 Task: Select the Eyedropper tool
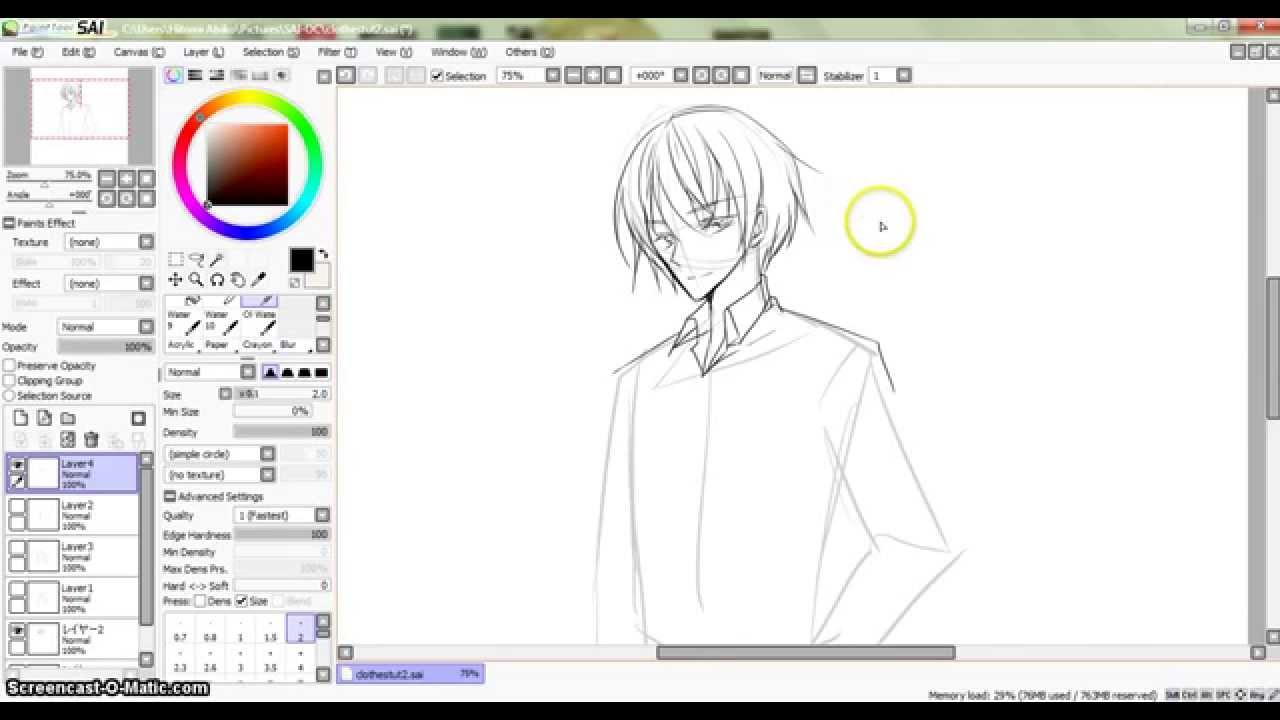(x=257, y=278)
